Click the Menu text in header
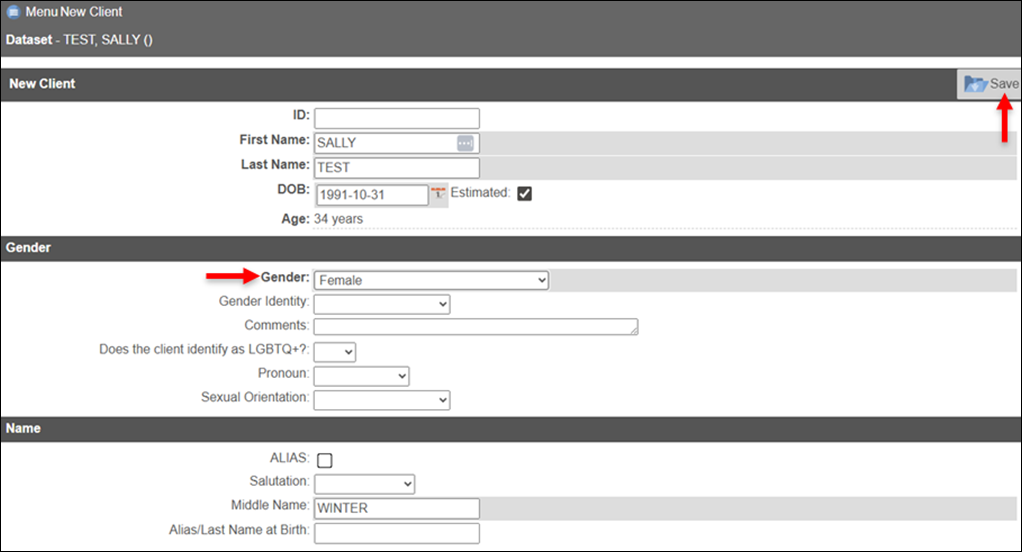The image size is (1022, 552). pos(41,13)
